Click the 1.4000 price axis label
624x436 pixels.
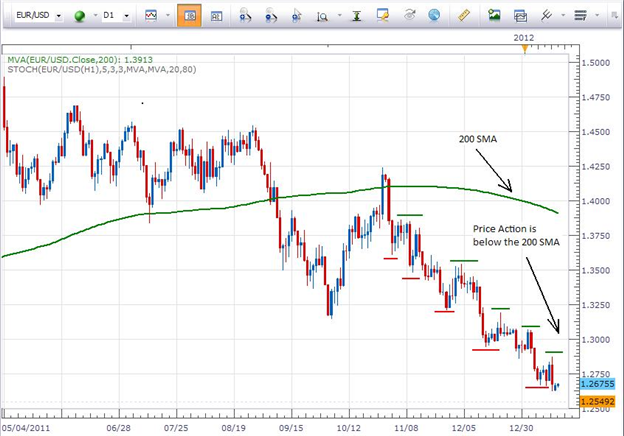(596, 201)
